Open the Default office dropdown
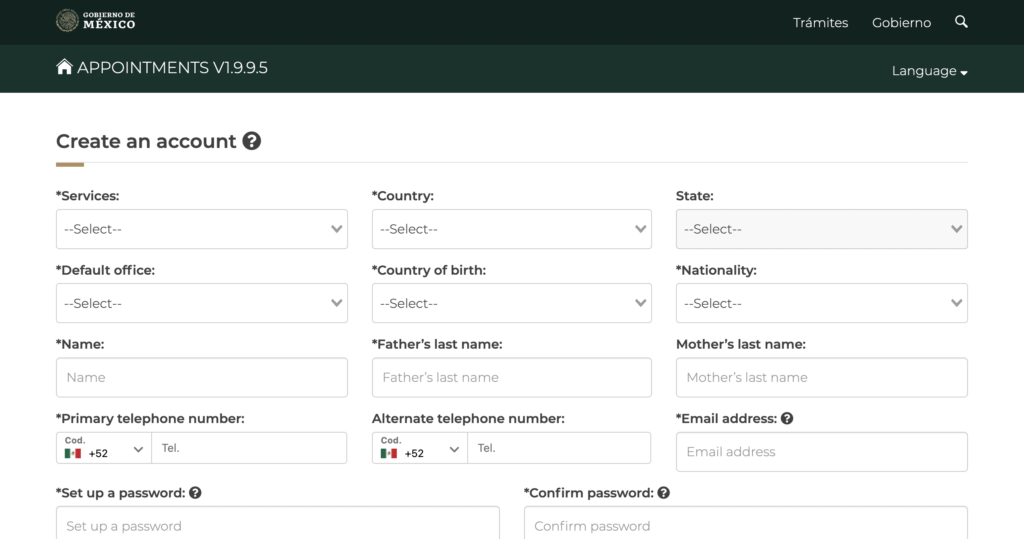 pyautogui.click(x=202, y=303)
